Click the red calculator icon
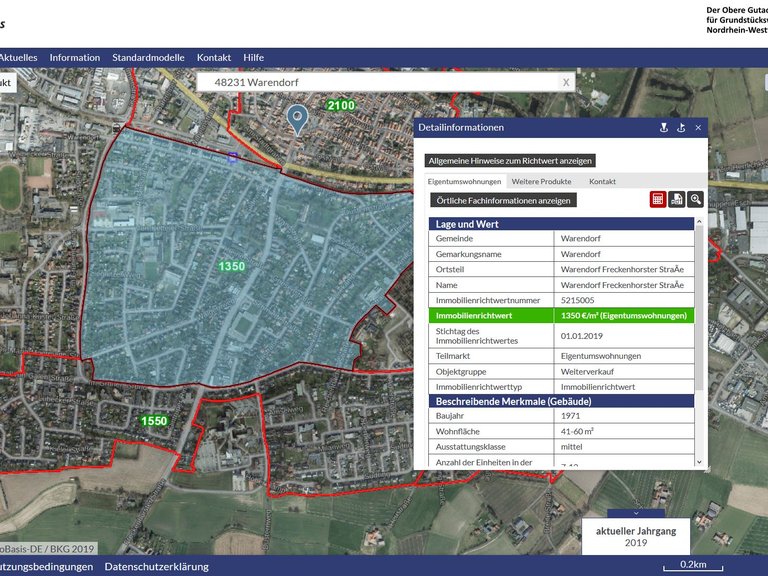768x576 pixels. (658, 200)
